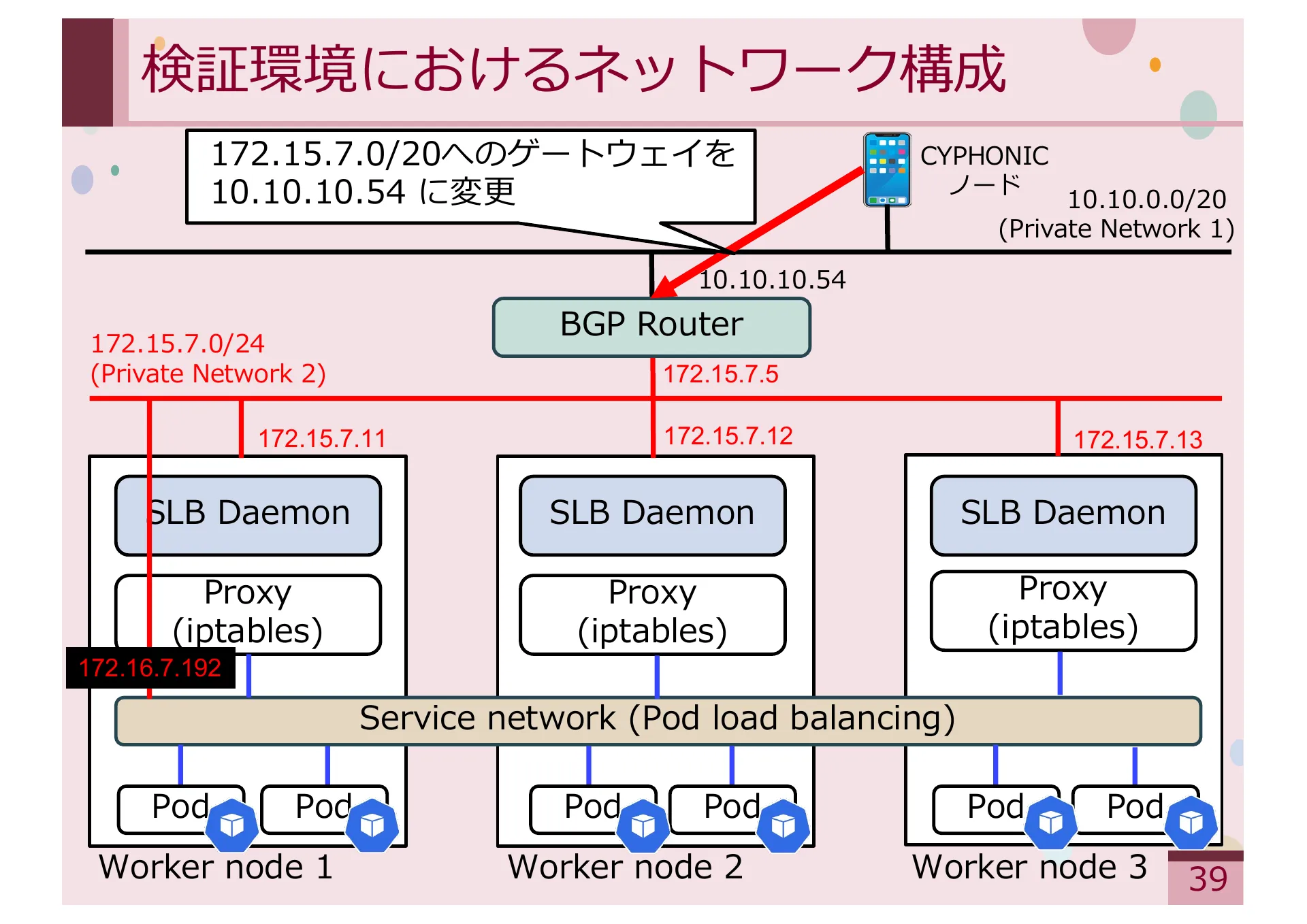The width and height of the screenshot is (1307, 924).
Task: Expand the Proxy (iptables) box on Worker node 1
Action: tap(248, 612)
